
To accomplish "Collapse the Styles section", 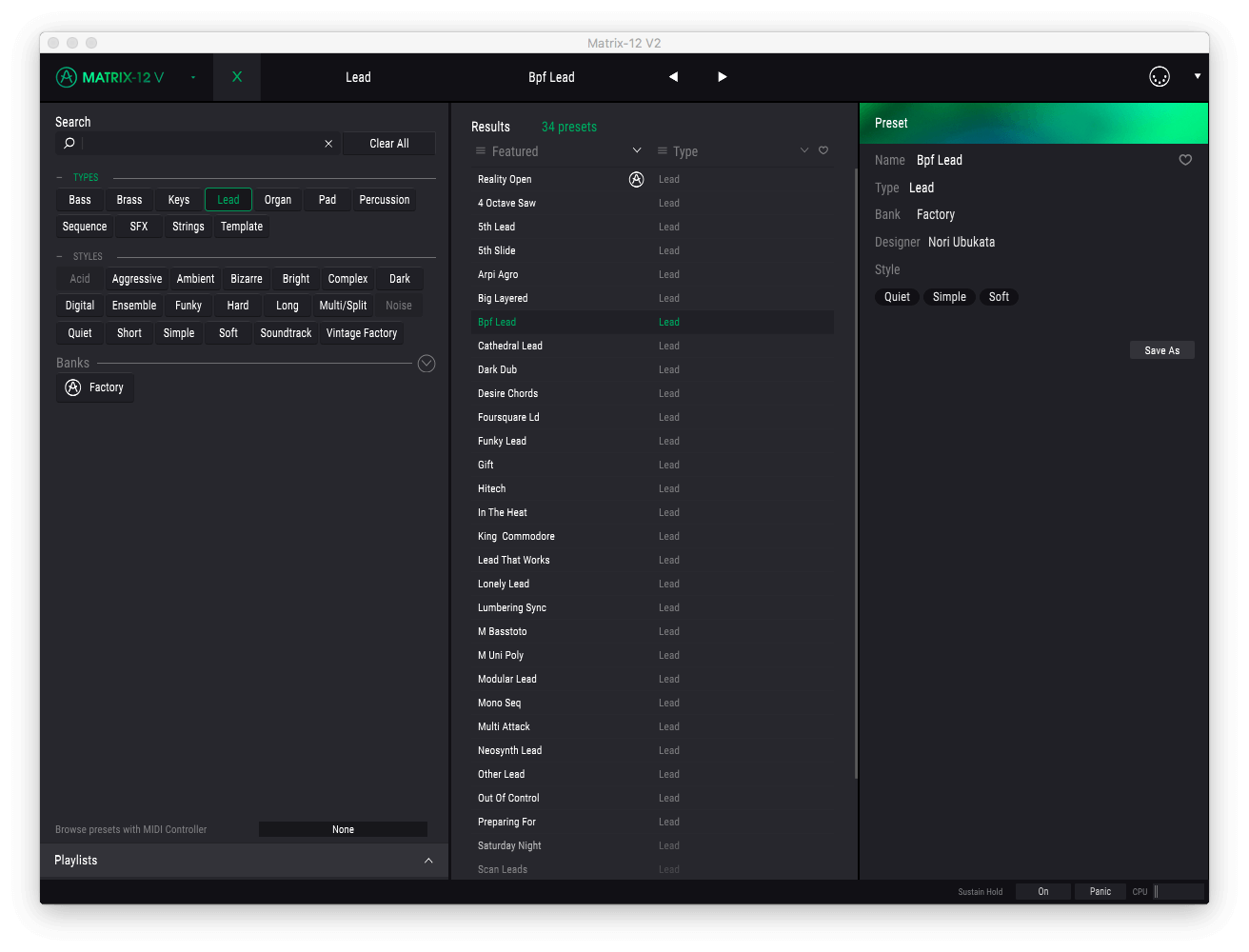I will point(59,256).
